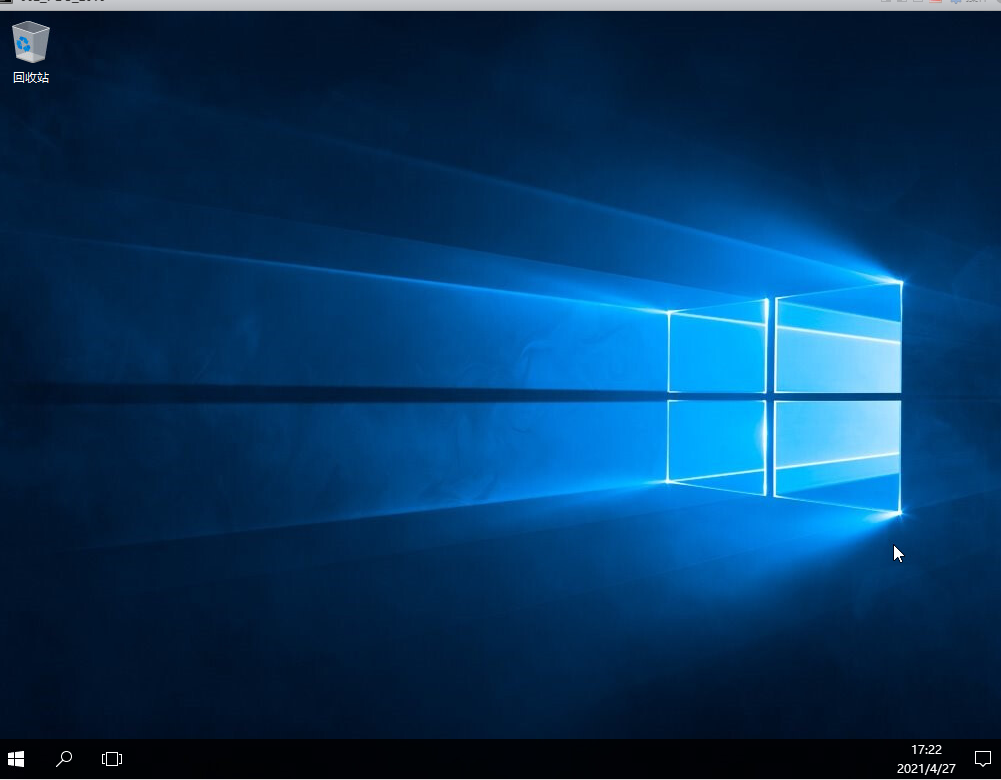Click the date 2021/4/27 on the taskbar

[926, 767]
